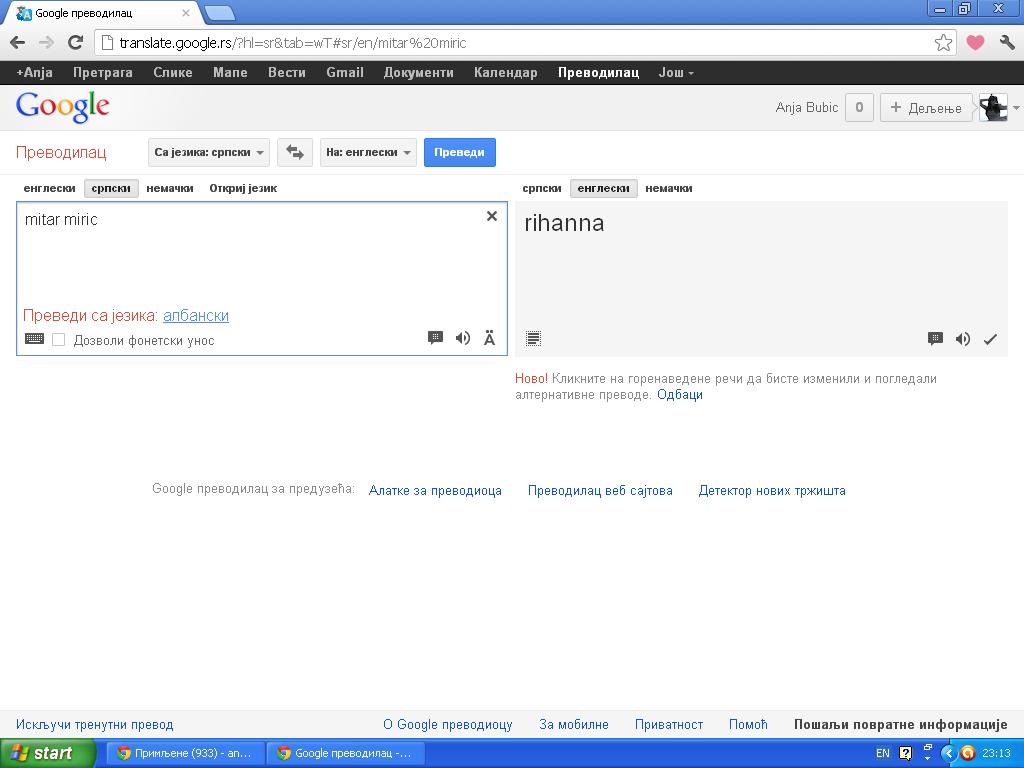Image resolution: width=1024 pixels, height=768 pixels.
Task: Select all translated text icon
Action: click(x=534, y=339)
